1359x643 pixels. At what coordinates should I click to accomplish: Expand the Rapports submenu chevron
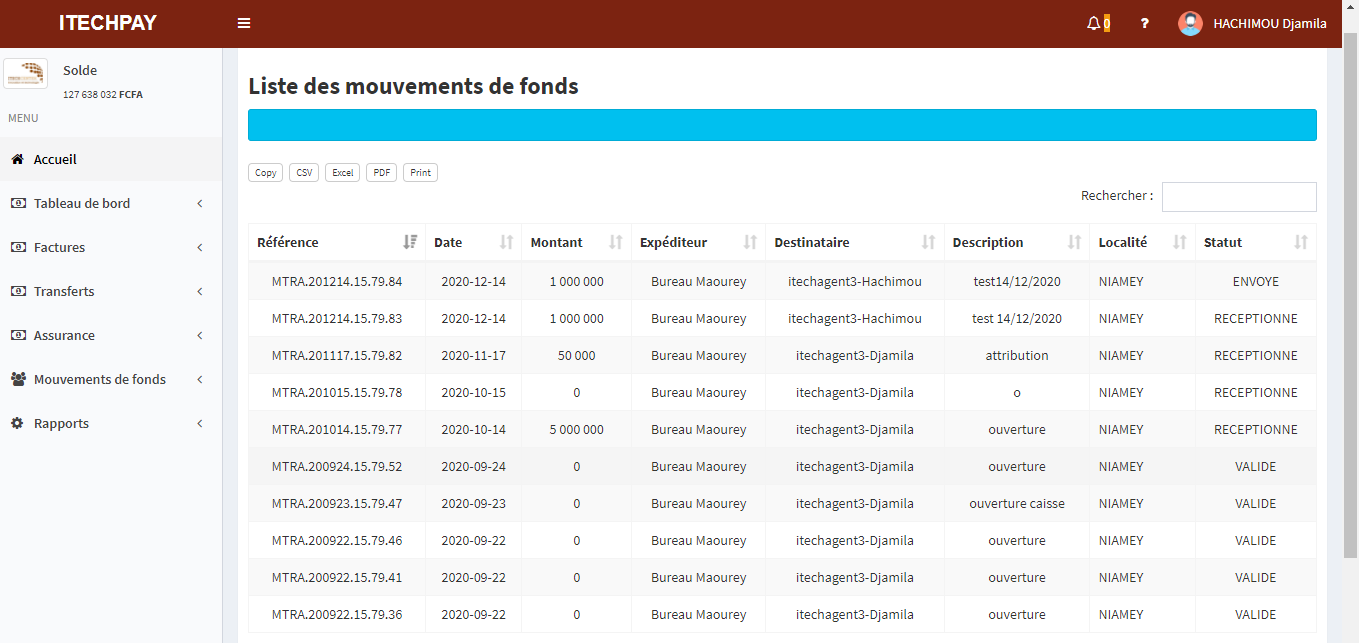tap(198, 423)
